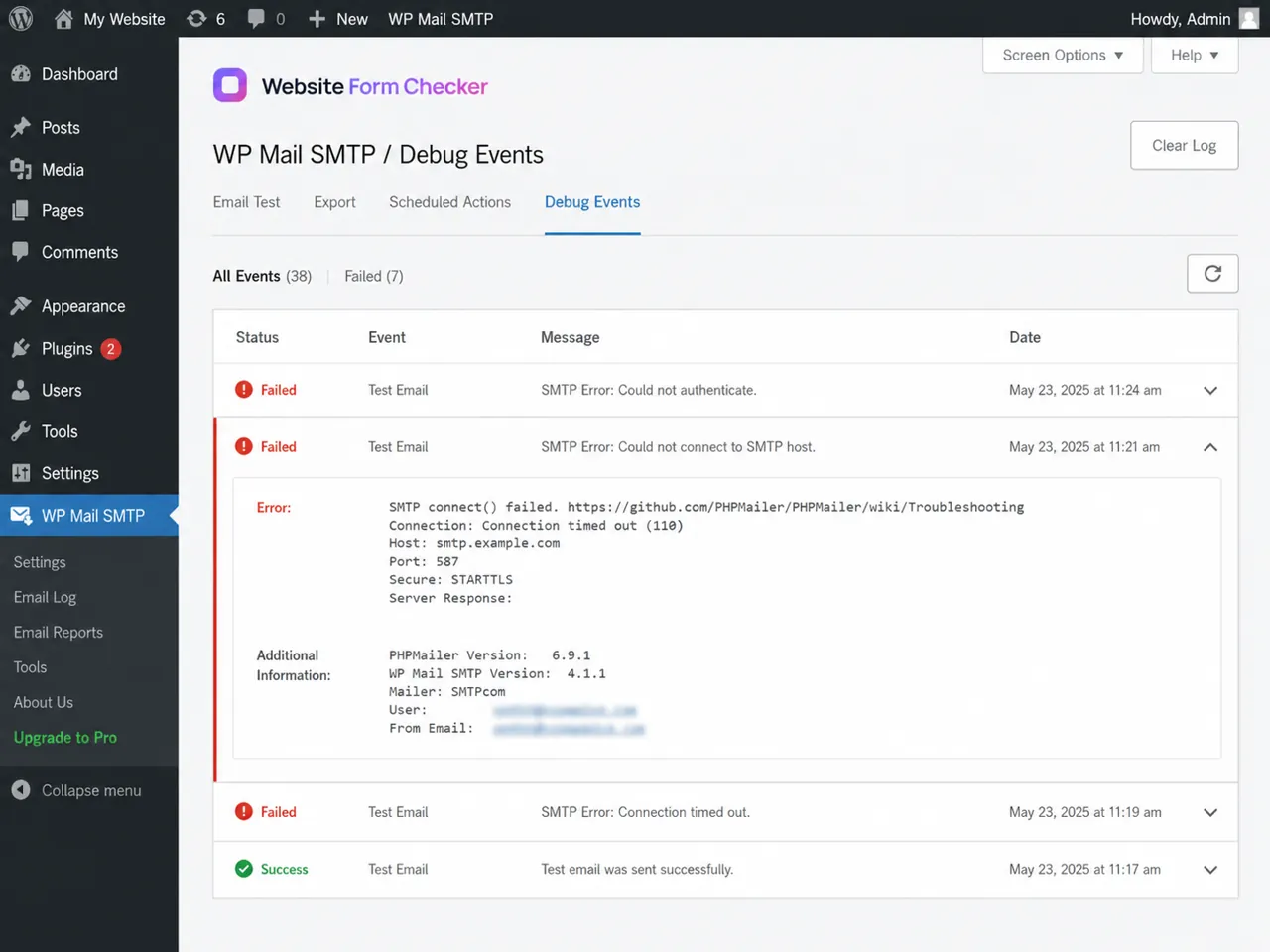Viewport: 1270px width, 952px height.
Task: Click failed icon on 11:19 am event
Action: [244, 812]
